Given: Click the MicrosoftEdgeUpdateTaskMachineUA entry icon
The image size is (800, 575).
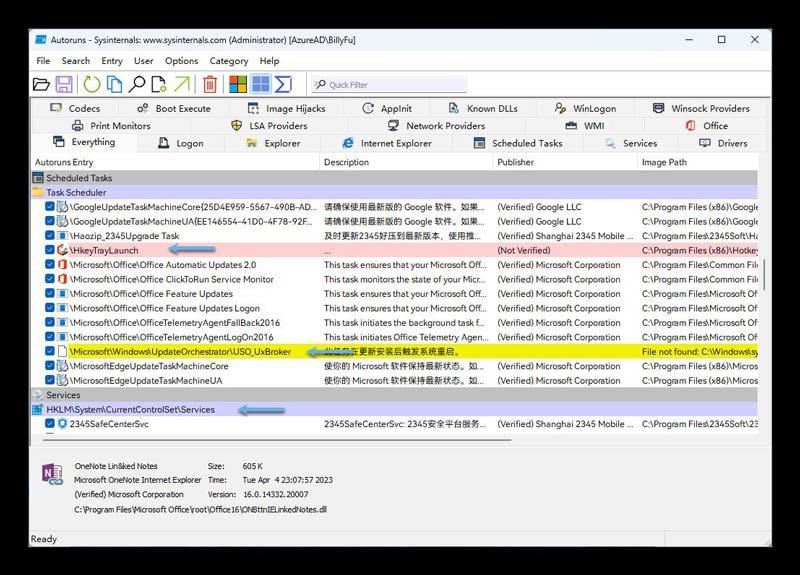Looking at the screenshot, I should [x=62, y=380].
